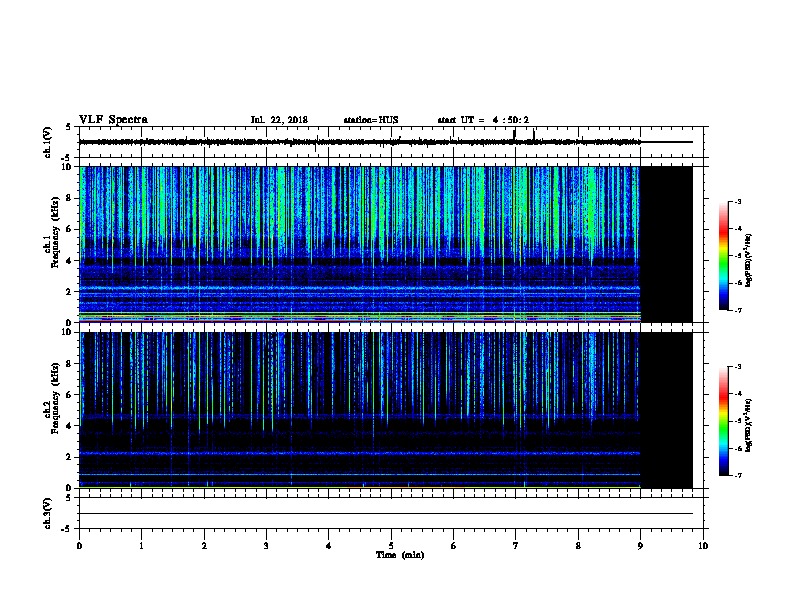Click the log(PSD) title beside ch.2 color bar

coord(749,425)
